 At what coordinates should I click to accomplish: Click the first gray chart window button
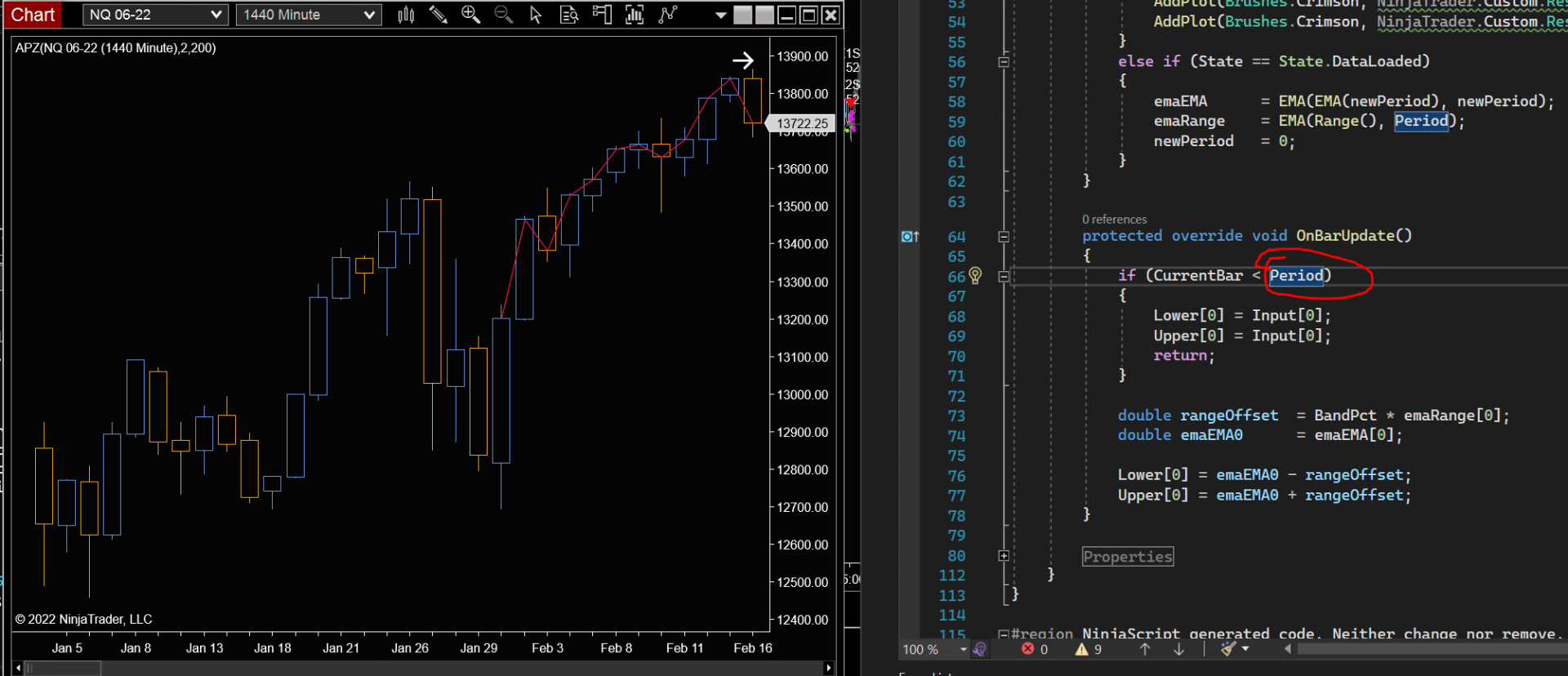coord(742,15)
